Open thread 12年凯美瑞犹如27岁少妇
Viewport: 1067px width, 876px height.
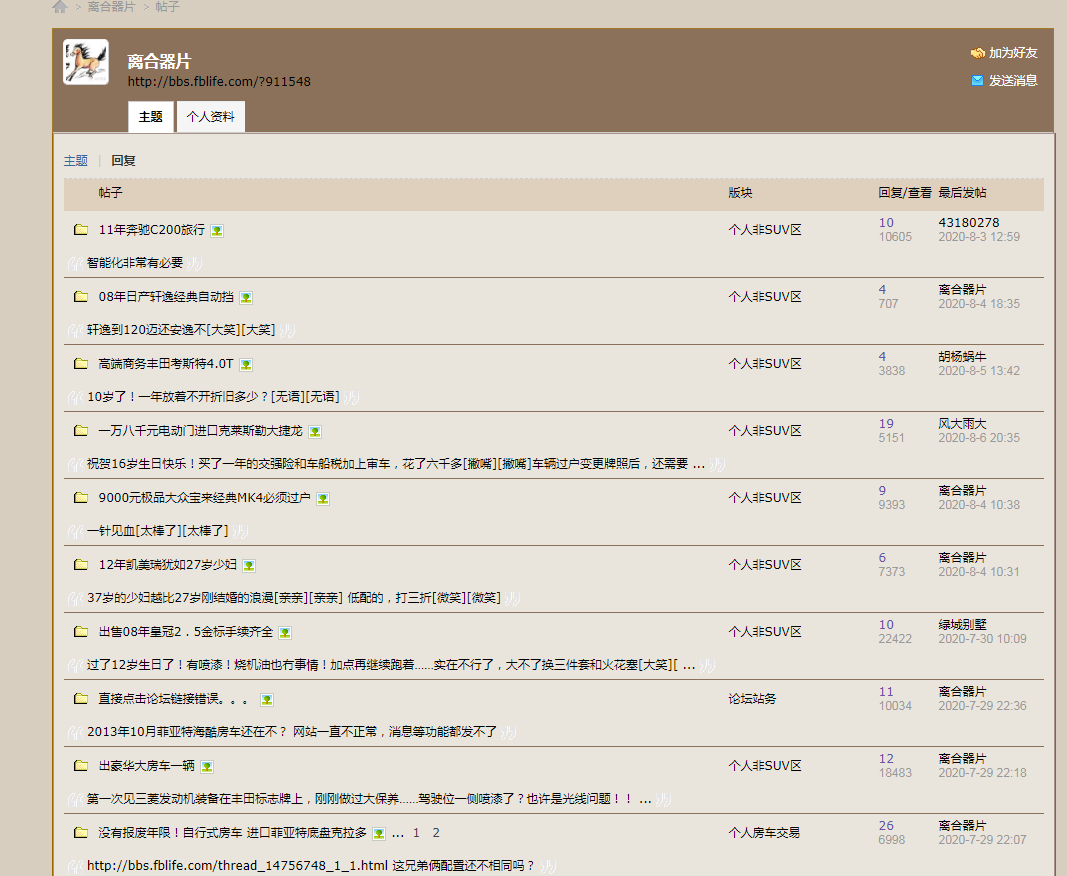pyautogui.click(x=167, y=565)
